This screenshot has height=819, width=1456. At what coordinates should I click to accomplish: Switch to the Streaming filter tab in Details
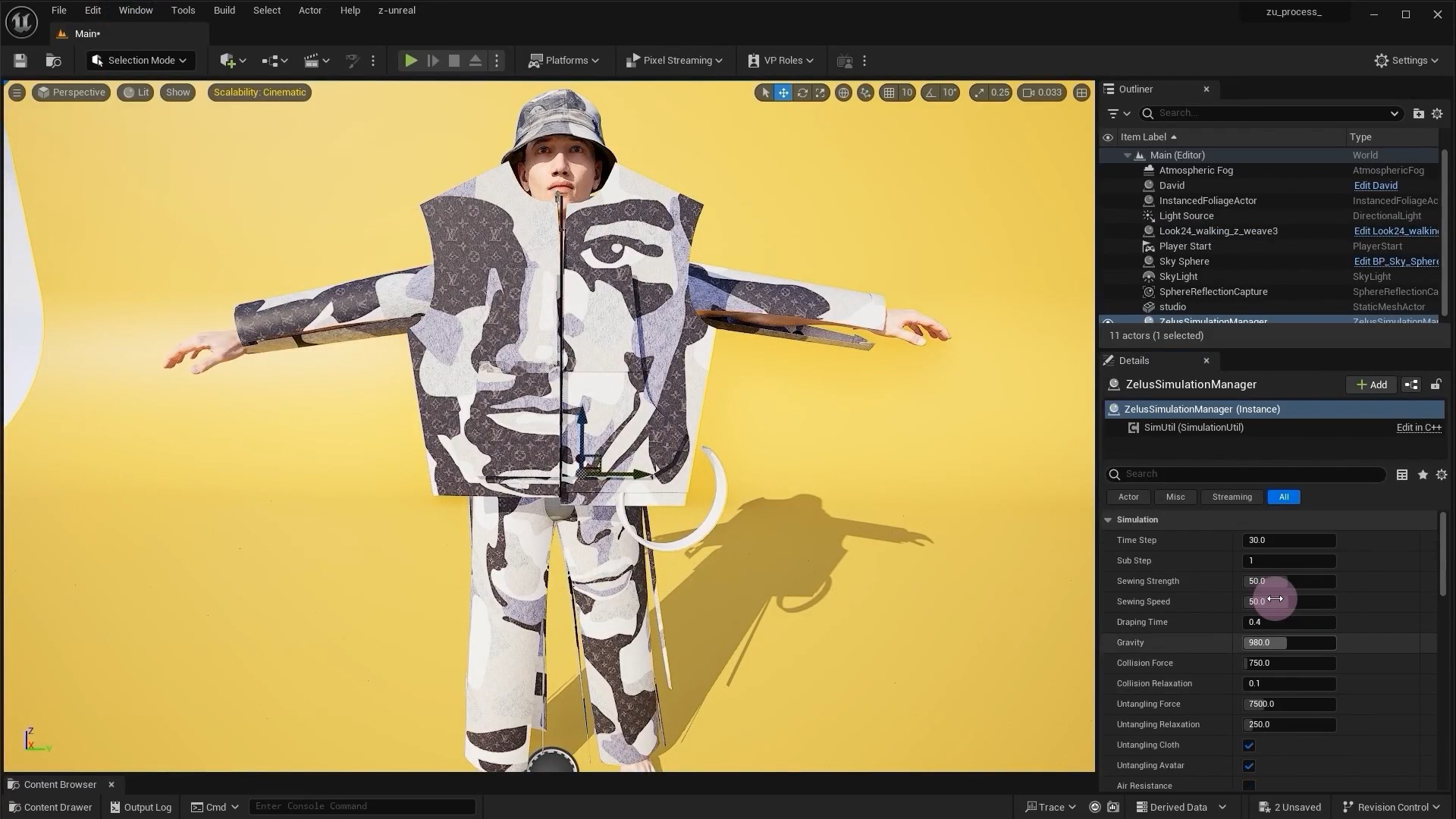(x=1231, y=497)
